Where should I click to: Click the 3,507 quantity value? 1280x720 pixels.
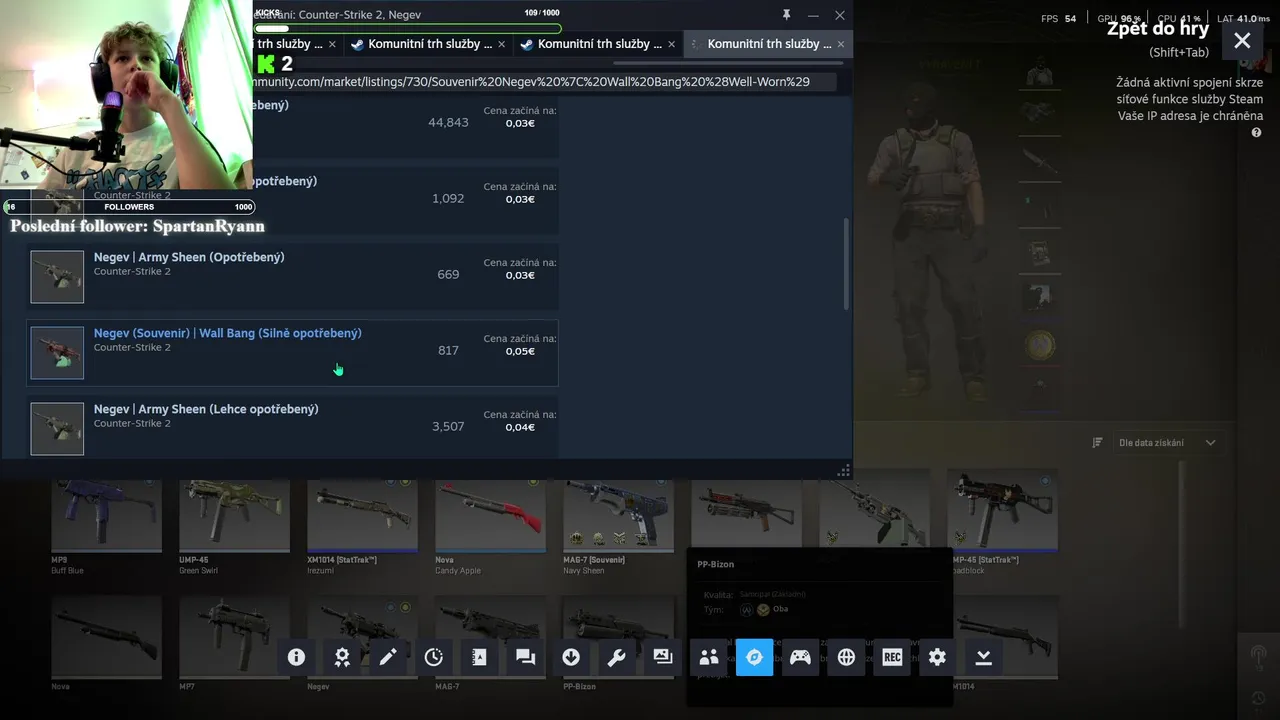[448, 426]
